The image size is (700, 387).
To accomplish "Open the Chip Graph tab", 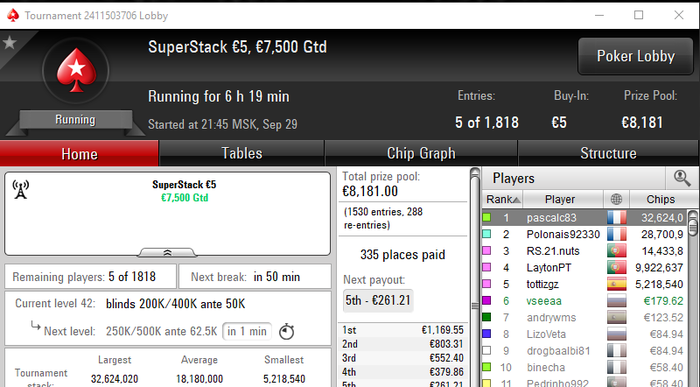I will (x=421, y=154).
